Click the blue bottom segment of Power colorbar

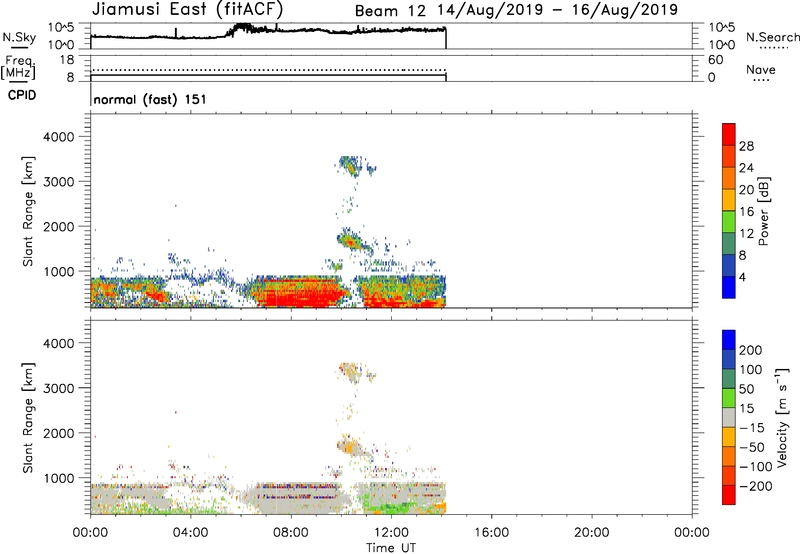(729, 287)
